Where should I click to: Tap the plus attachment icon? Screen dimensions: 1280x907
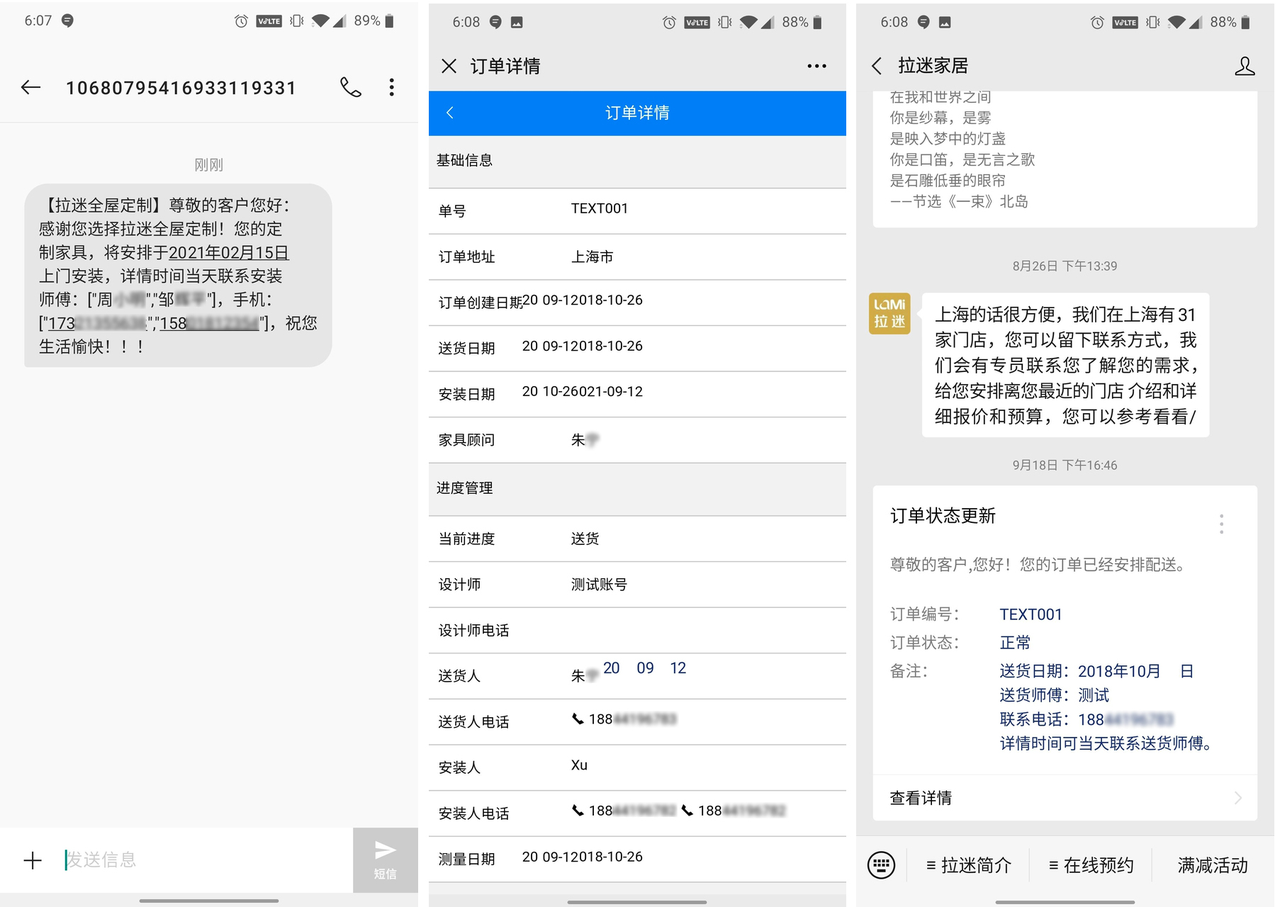tap(33, 860)
